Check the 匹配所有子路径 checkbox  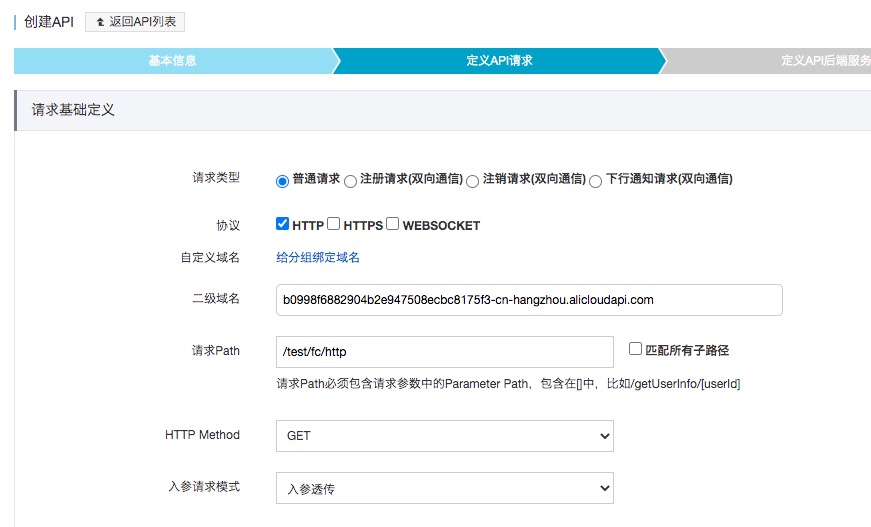tap(635, 348)
